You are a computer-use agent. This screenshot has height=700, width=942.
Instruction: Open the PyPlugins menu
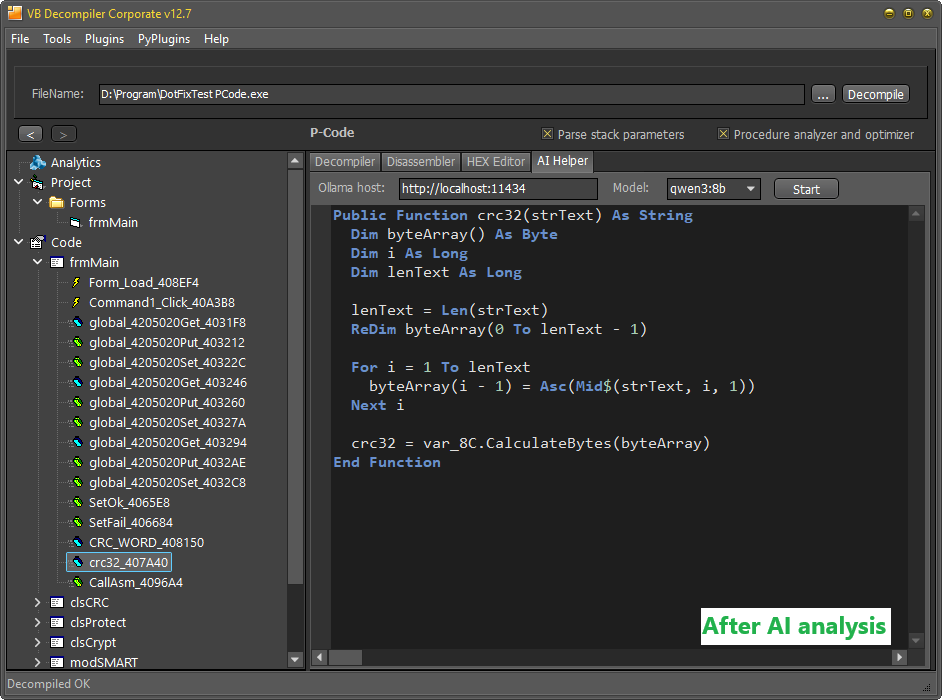click(x=164, y=39)
